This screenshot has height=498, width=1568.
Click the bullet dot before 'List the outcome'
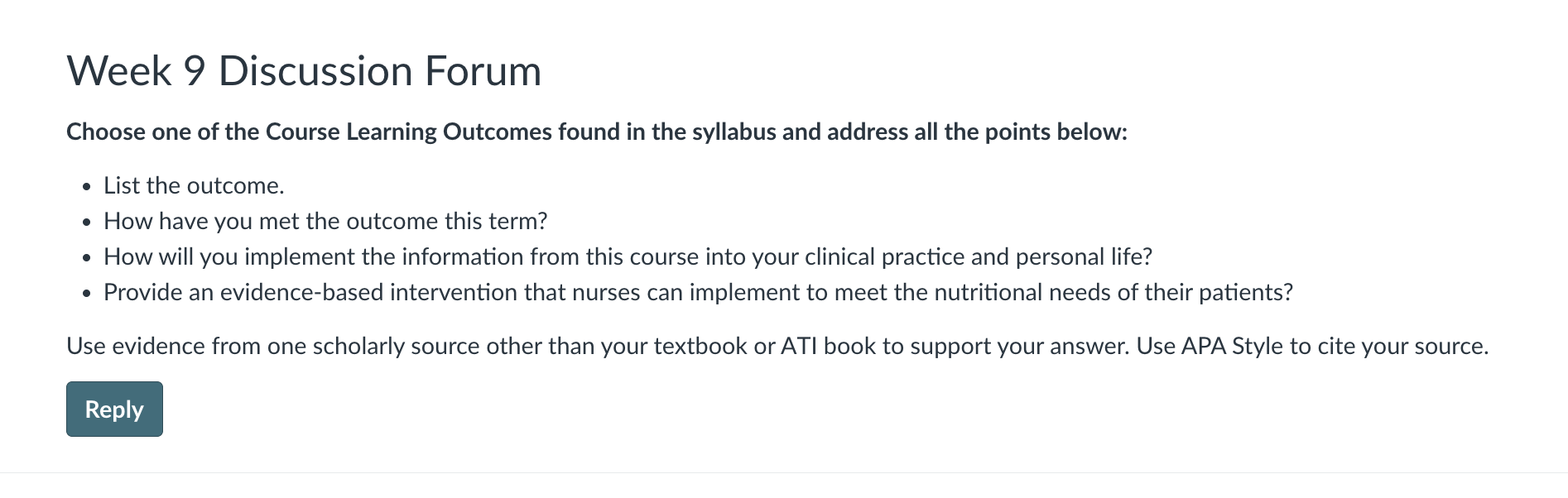pyautogui.click(x=87, y=187)
